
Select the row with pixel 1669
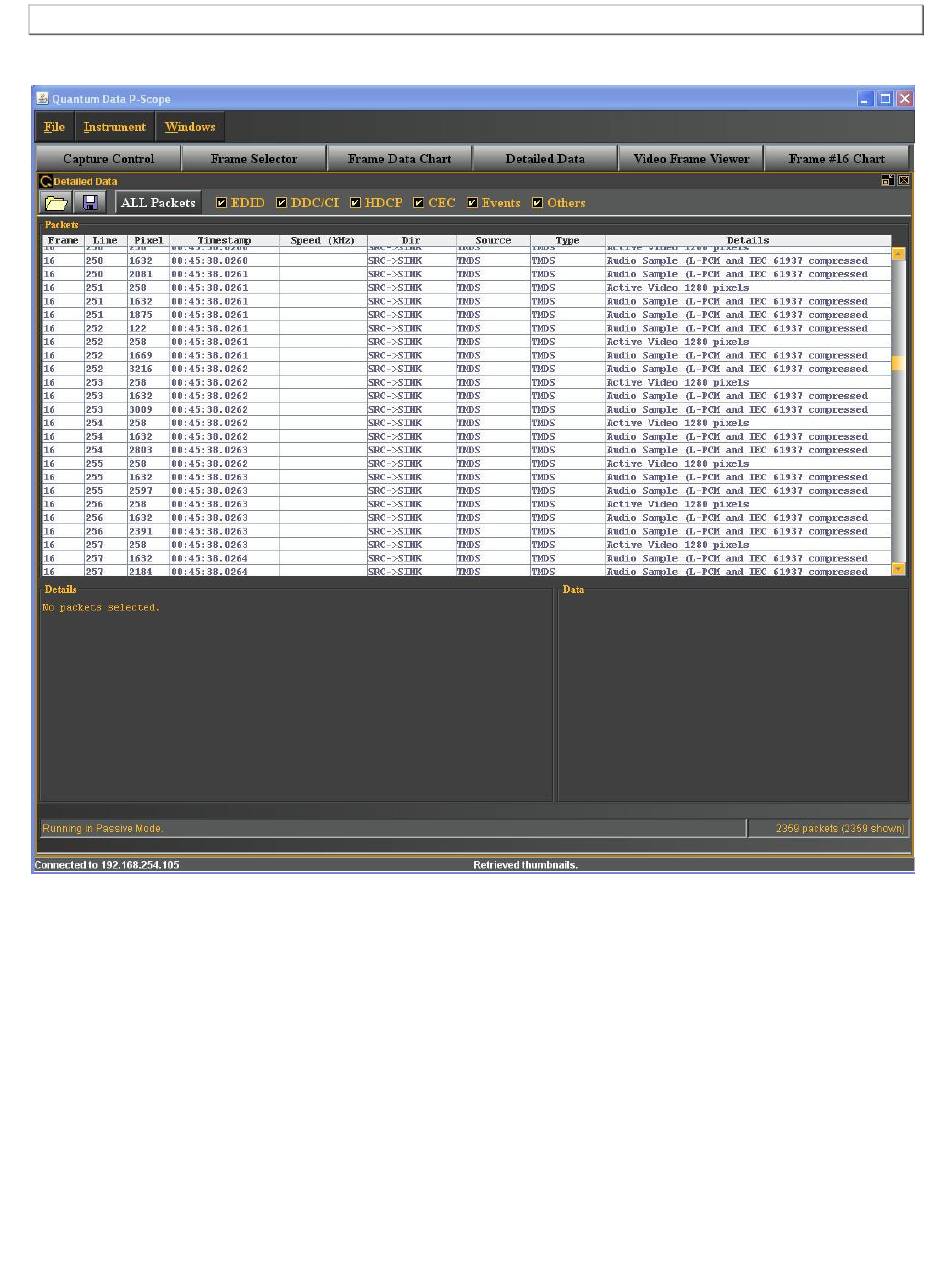[466, 355]
